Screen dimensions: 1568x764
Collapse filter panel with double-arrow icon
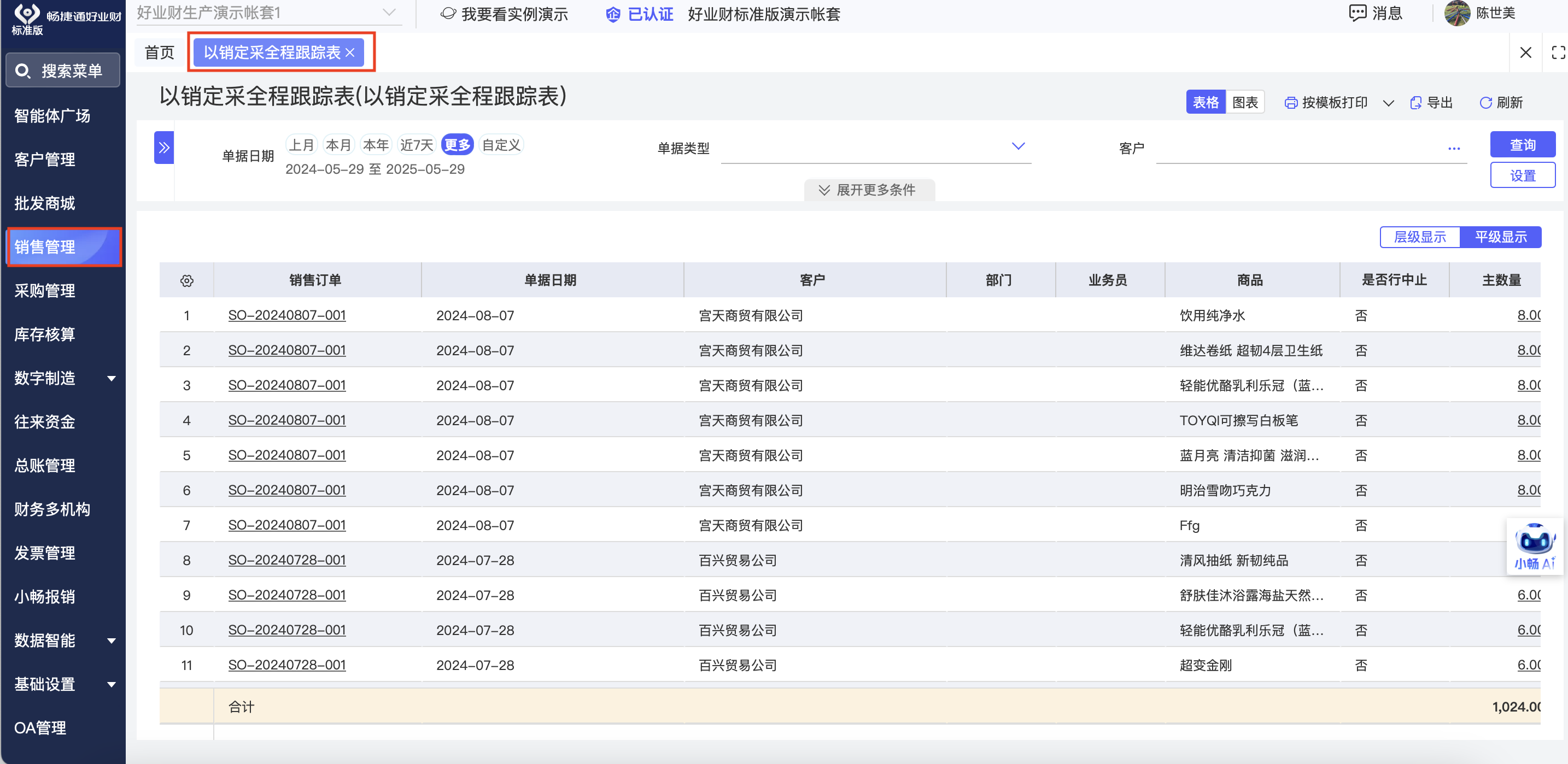[x=163, y=147]
